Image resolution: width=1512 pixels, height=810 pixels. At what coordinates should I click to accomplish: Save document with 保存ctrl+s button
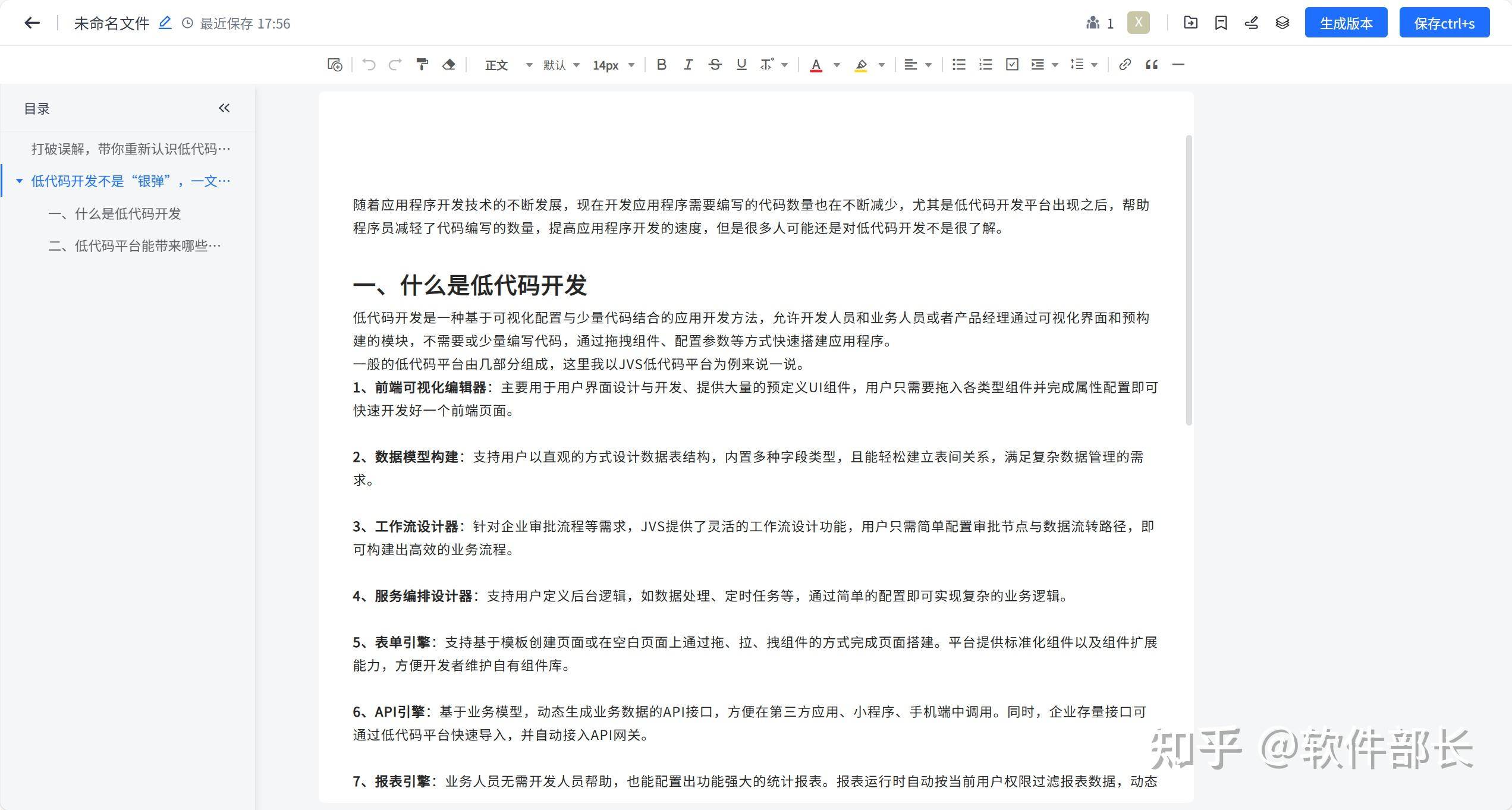click(x=1444, y=23)
